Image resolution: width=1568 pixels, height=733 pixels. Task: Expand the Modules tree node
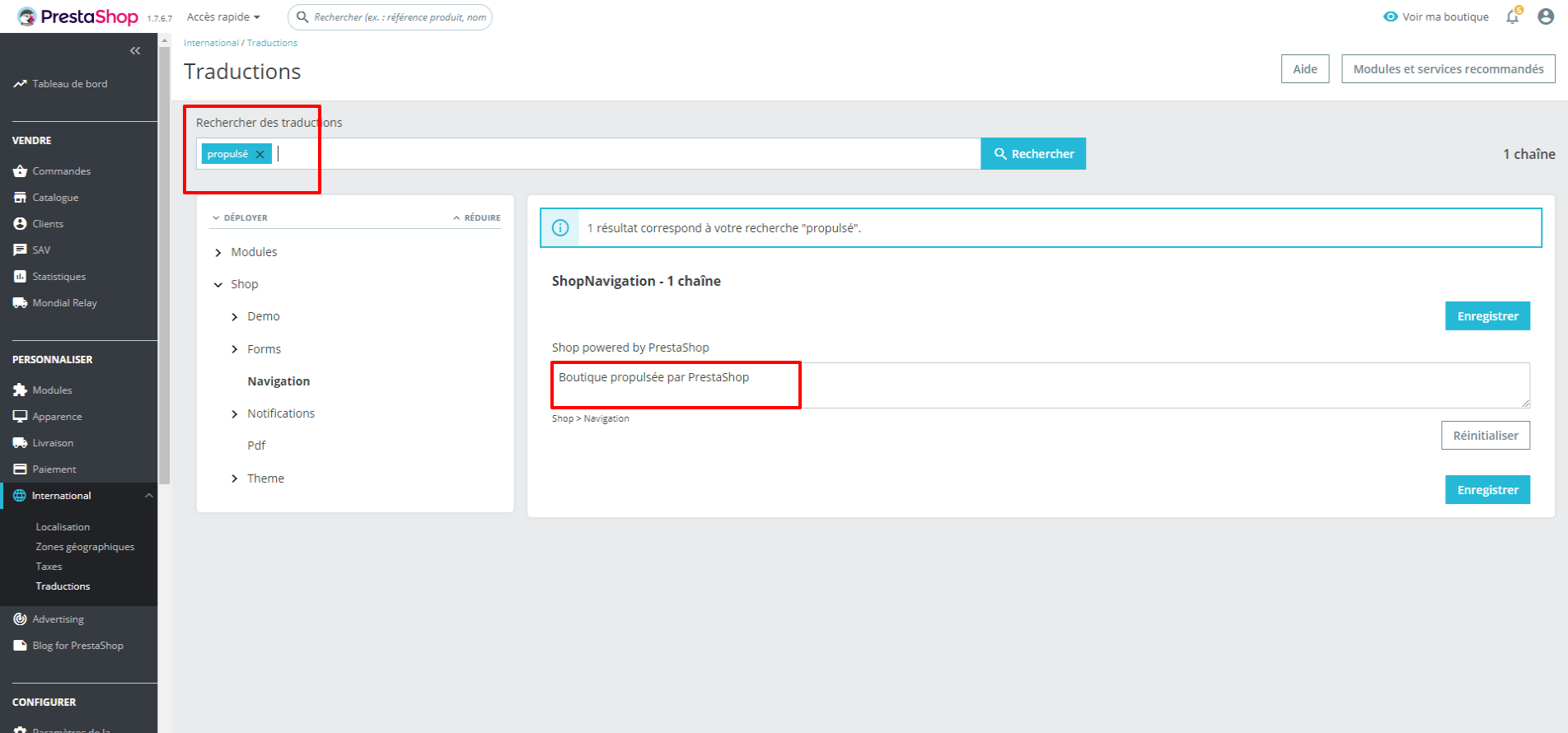[218, 252]
